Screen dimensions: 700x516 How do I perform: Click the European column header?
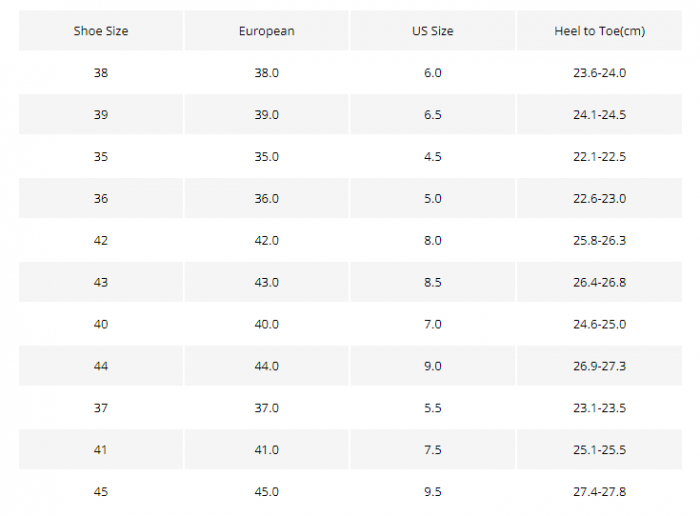266,31
